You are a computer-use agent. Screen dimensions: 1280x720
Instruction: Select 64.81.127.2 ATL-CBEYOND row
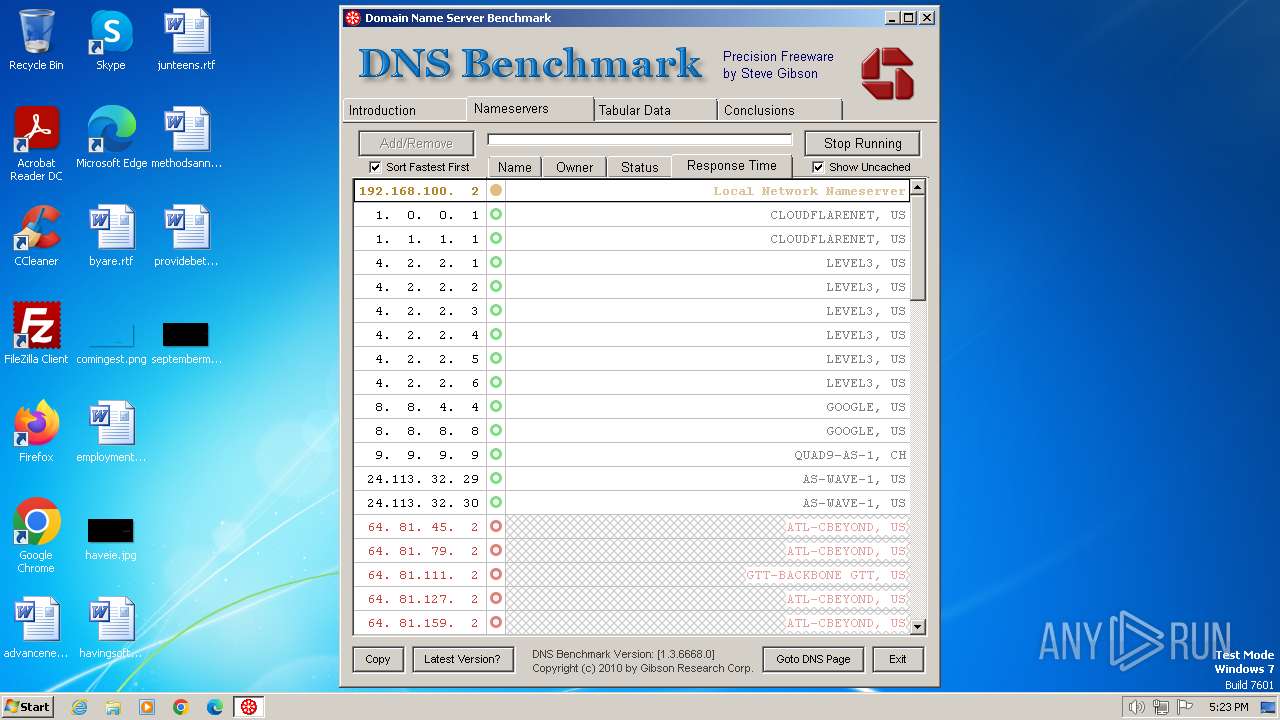coord(632,598)
